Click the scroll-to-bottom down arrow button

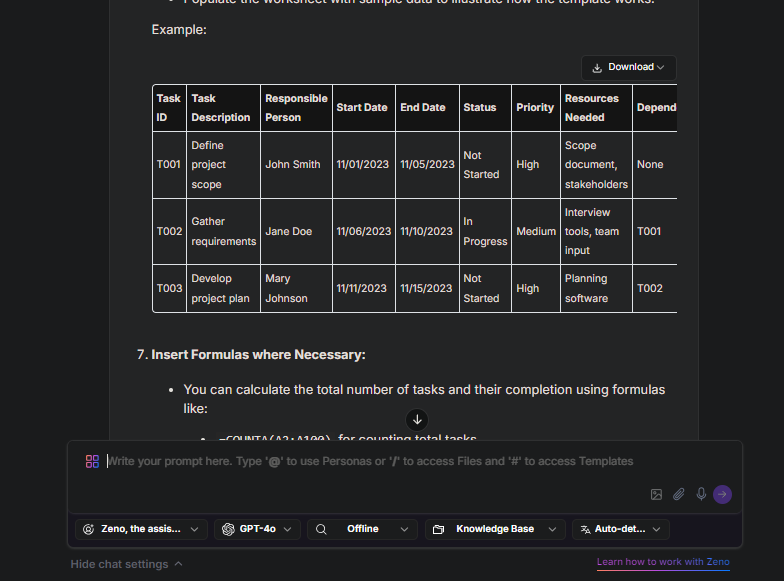[x=417, y=420]
